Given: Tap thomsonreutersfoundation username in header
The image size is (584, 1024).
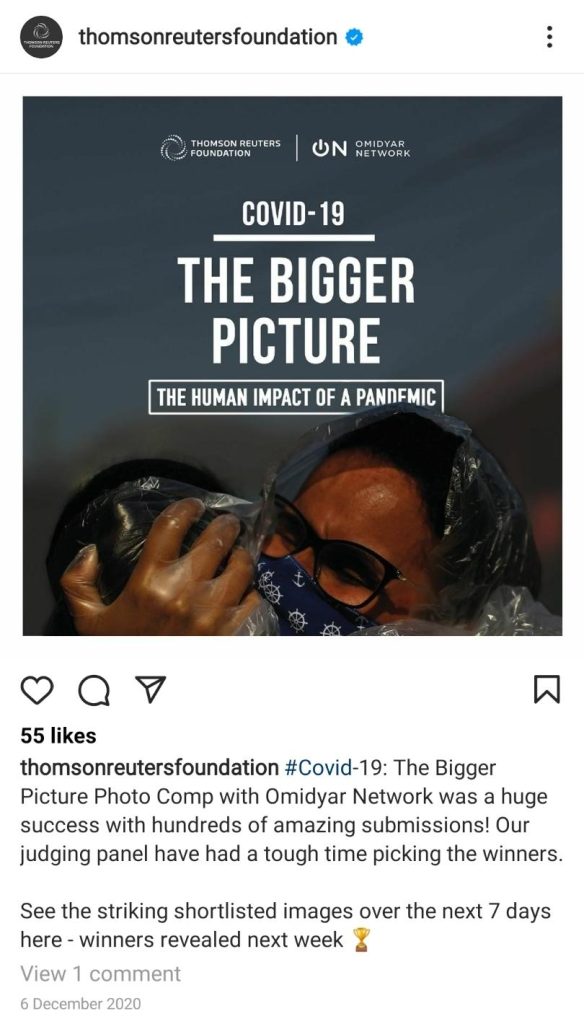Looking at the screenshot, I should [208, 37].
